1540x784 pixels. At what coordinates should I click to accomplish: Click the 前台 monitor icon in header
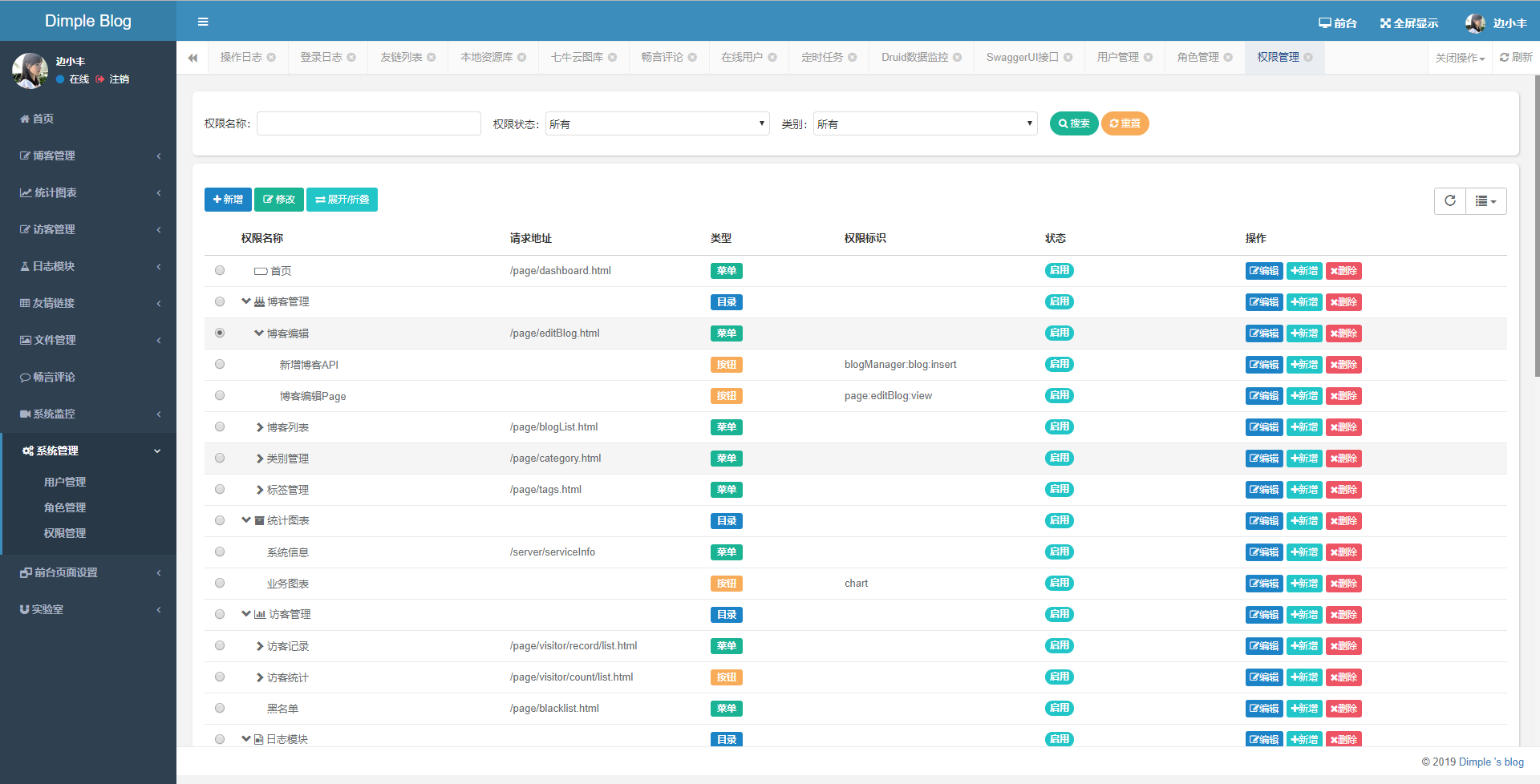pyautogui.click(x=1325, y=23)
